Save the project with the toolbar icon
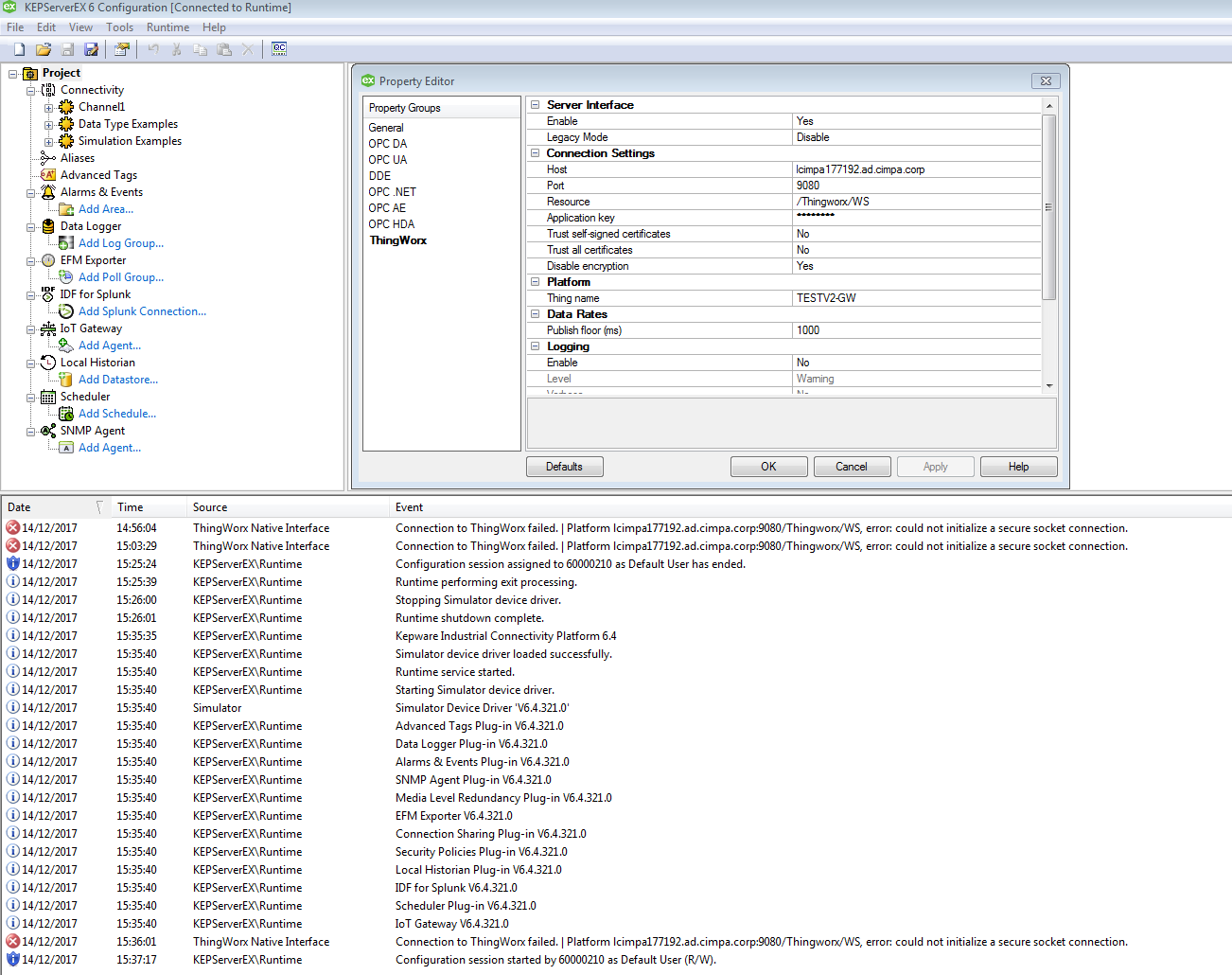The width and height of the screenshot is (1232, 975). [66, 48]
